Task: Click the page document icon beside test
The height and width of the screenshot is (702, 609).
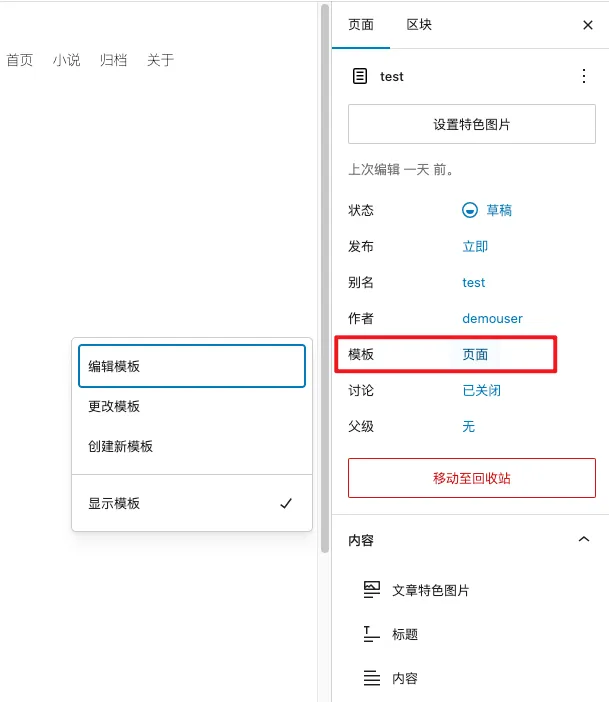Action: (x=360, y=76)
